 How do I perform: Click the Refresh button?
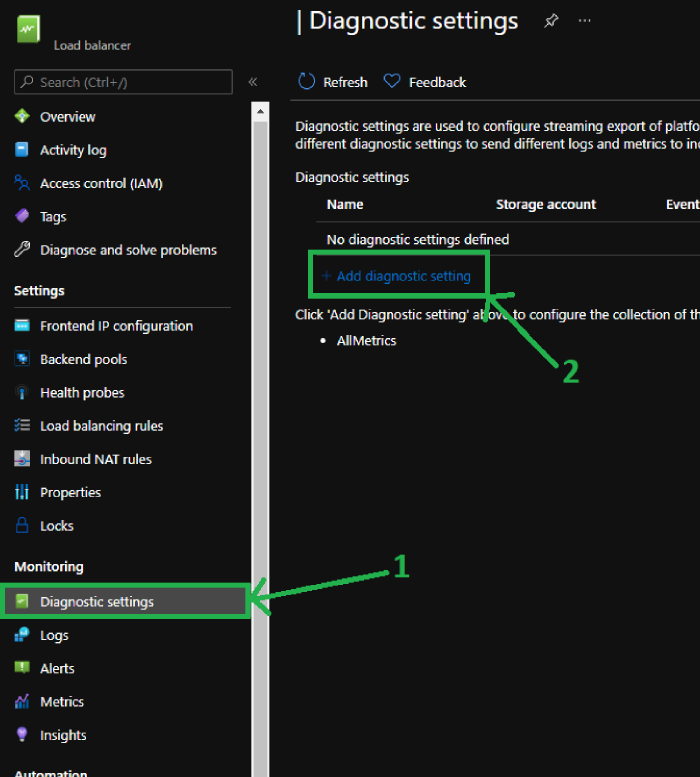[333, 82]
